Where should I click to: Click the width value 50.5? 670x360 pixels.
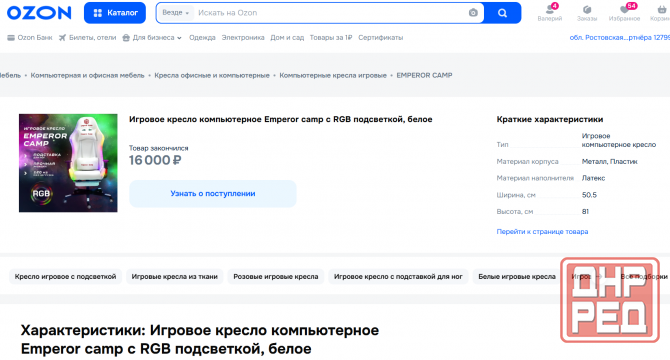pos(589,195)
